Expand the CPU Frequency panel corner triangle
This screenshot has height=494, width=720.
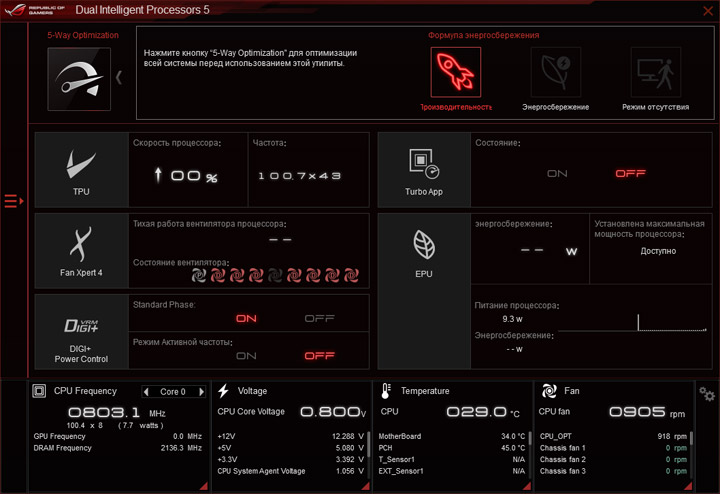tap(203, 486)
